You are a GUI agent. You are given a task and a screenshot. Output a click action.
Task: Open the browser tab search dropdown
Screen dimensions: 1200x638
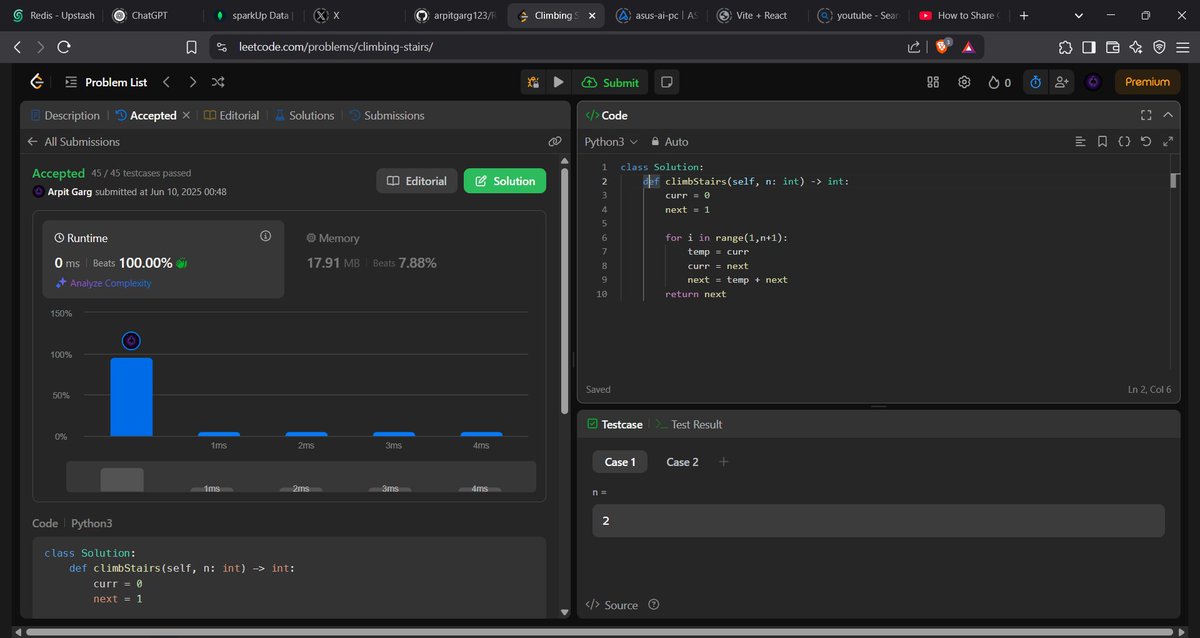(1079, 15)
